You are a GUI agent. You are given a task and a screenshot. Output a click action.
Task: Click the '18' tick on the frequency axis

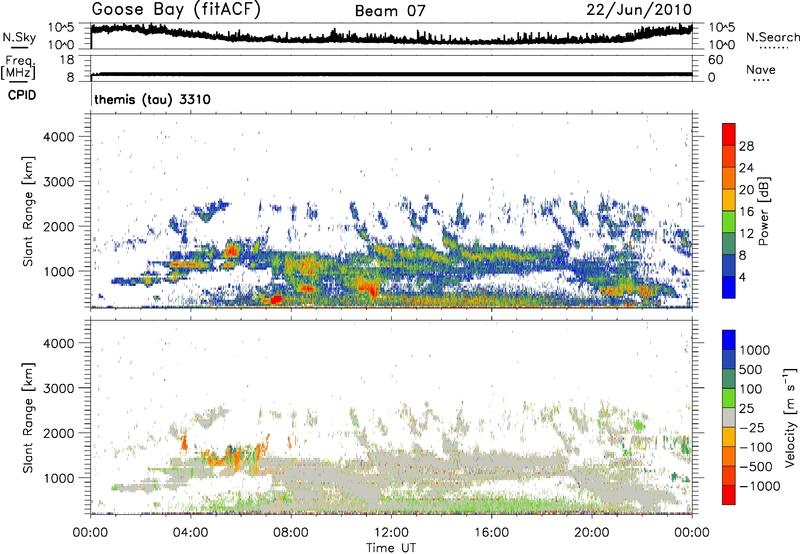coord(67,60)
